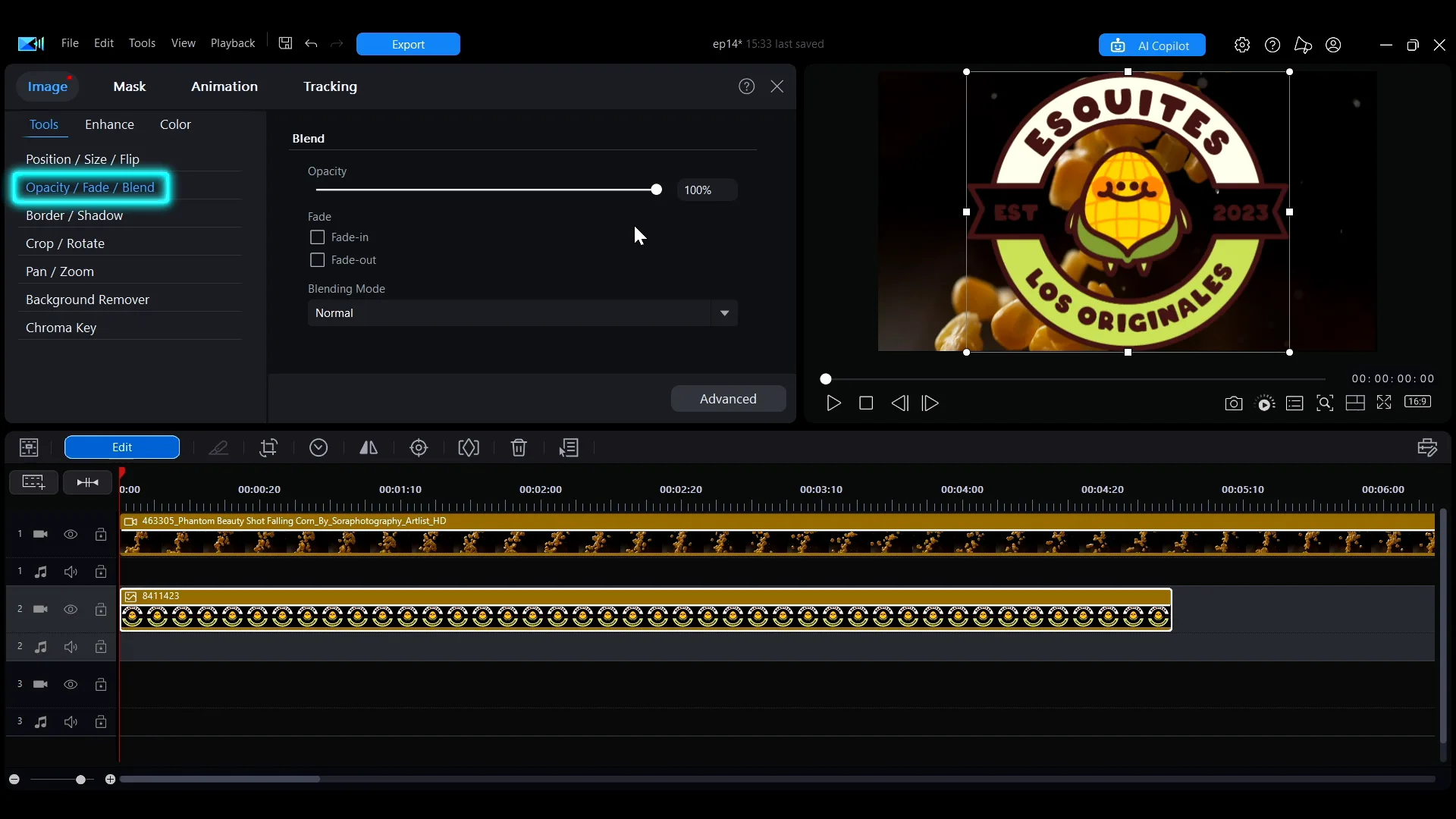Open Chroma Key tool

(x=61, y=328)
